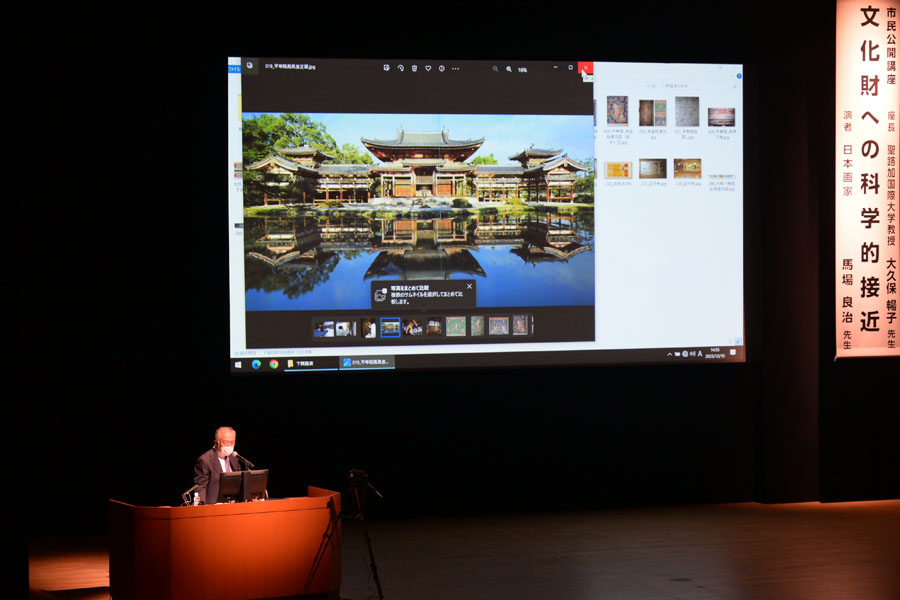Click the refresh icon in Explorer's address bar
The width and height of the screenshot is (900, 600).
pyautogui.click(x=653, y=86)
